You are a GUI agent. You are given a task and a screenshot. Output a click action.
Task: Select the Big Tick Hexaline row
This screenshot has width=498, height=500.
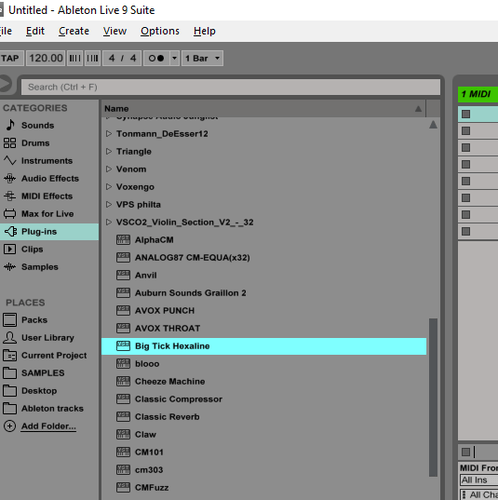click(x=264, y=346)
